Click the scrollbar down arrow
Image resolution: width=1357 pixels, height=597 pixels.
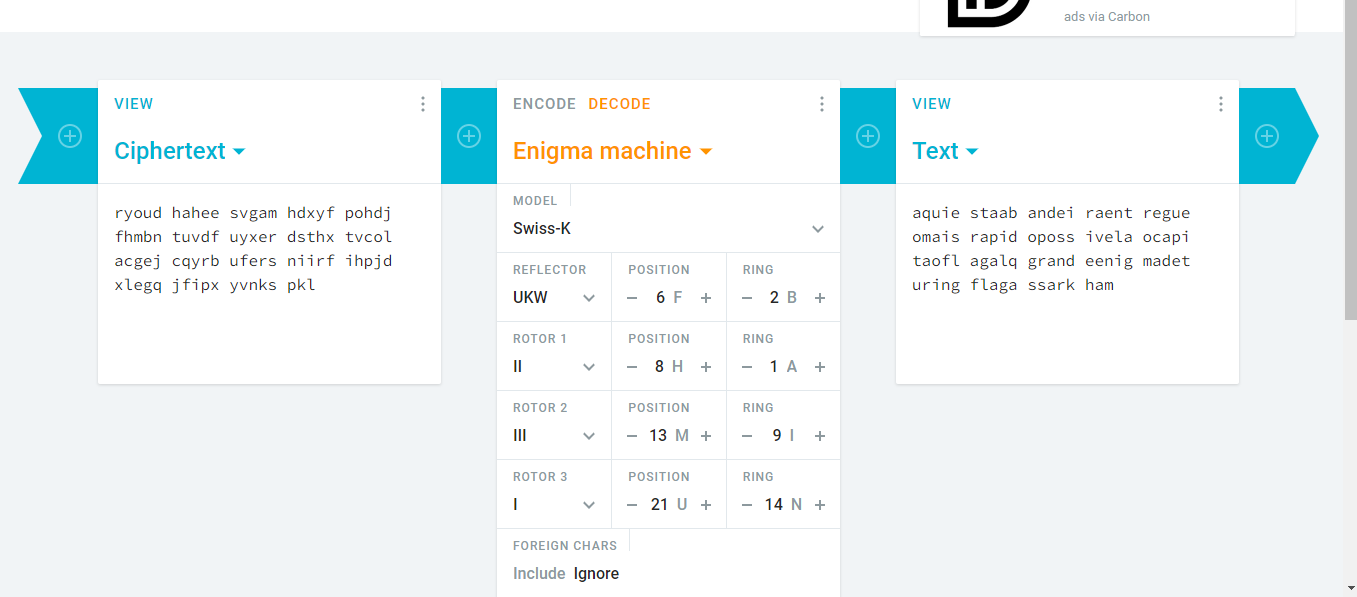pos(1349,588)
